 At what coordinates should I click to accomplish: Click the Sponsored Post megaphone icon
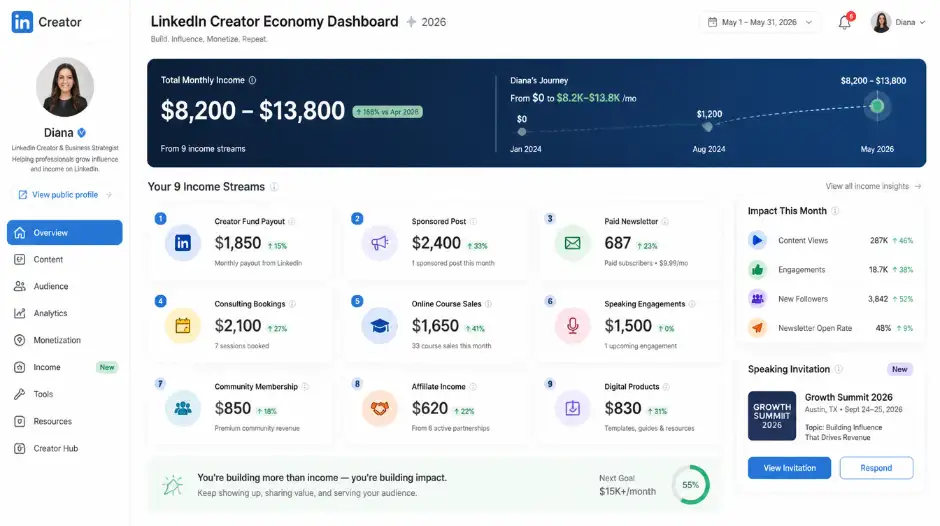point(379,242)
